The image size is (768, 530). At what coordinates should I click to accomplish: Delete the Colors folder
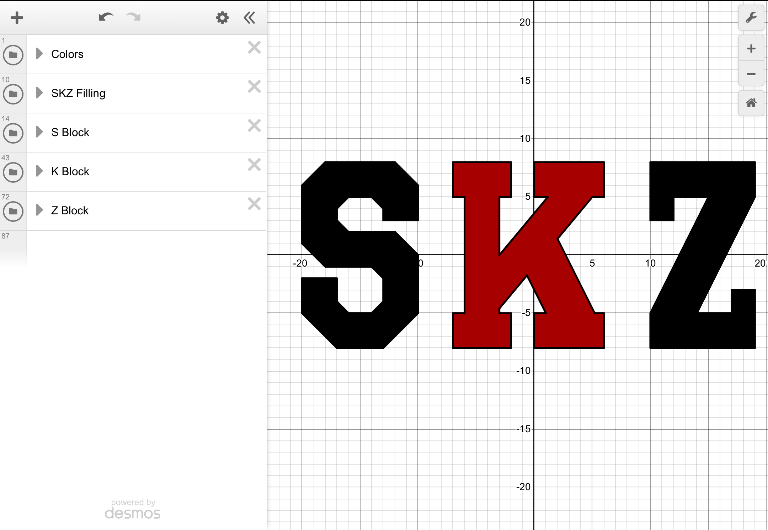click(254, 48)
